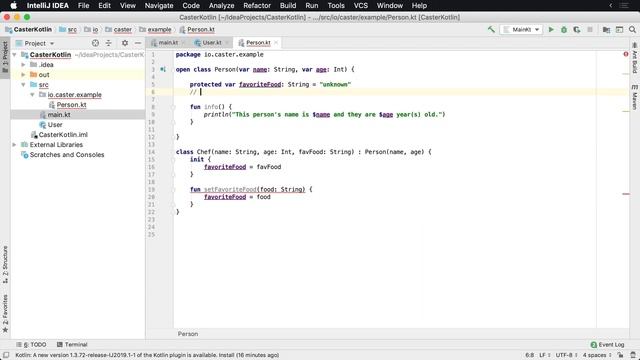Click the Person.kt breadcrumb
Screen dimensions: 640x360
coord(197,29)
